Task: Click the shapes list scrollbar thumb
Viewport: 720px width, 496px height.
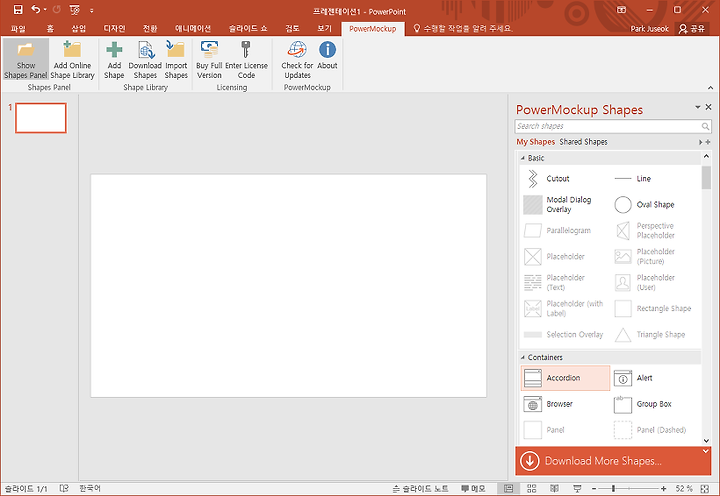Action: point(706,177)
